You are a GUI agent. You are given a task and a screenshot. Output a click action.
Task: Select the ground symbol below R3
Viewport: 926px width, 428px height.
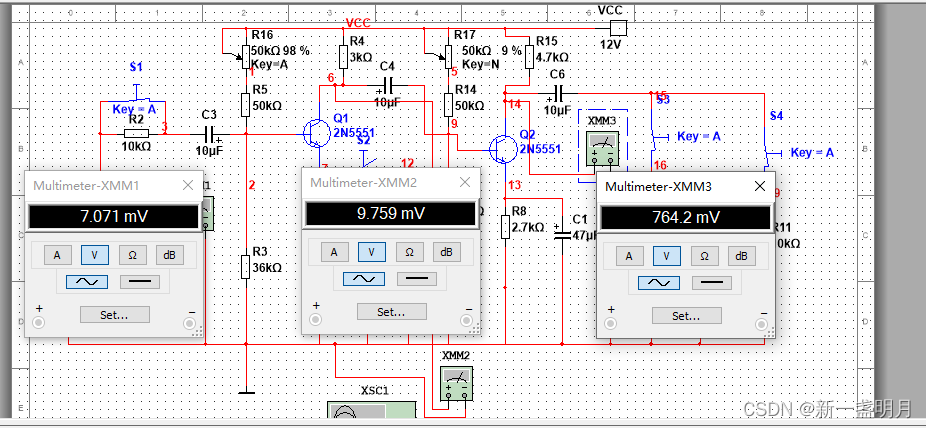tap(246, 392)
